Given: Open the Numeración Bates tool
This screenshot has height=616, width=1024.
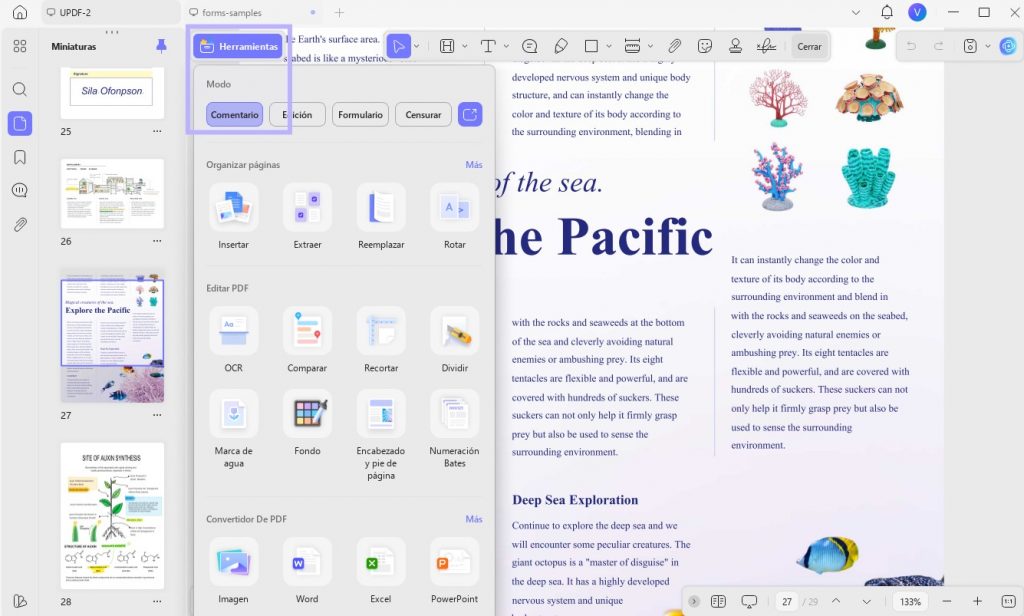Looking at the screenshot, I should (x=455, y=430).
